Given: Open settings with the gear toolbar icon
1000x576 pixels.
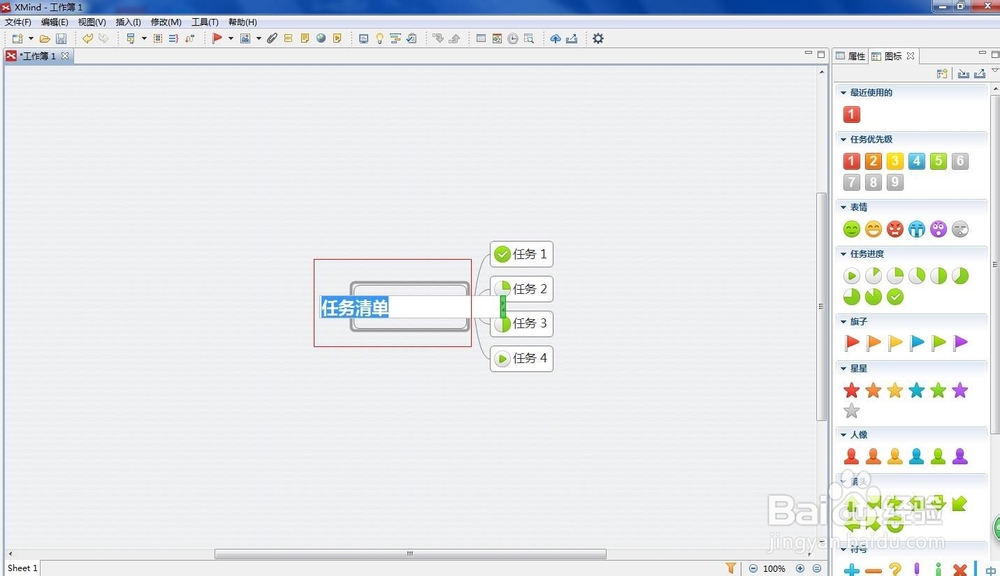Looking at the screenshot, I should 598,38.
